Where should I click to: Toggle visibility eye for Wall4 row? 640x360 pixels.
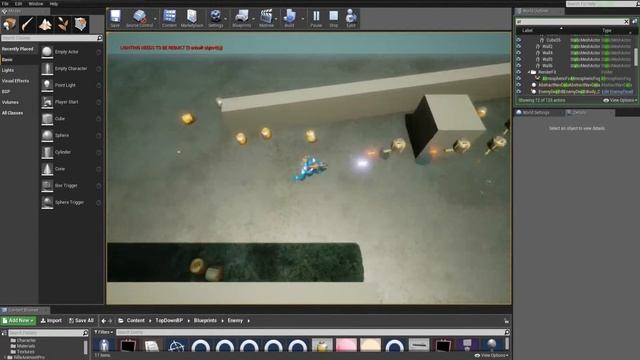coord(518,53)
